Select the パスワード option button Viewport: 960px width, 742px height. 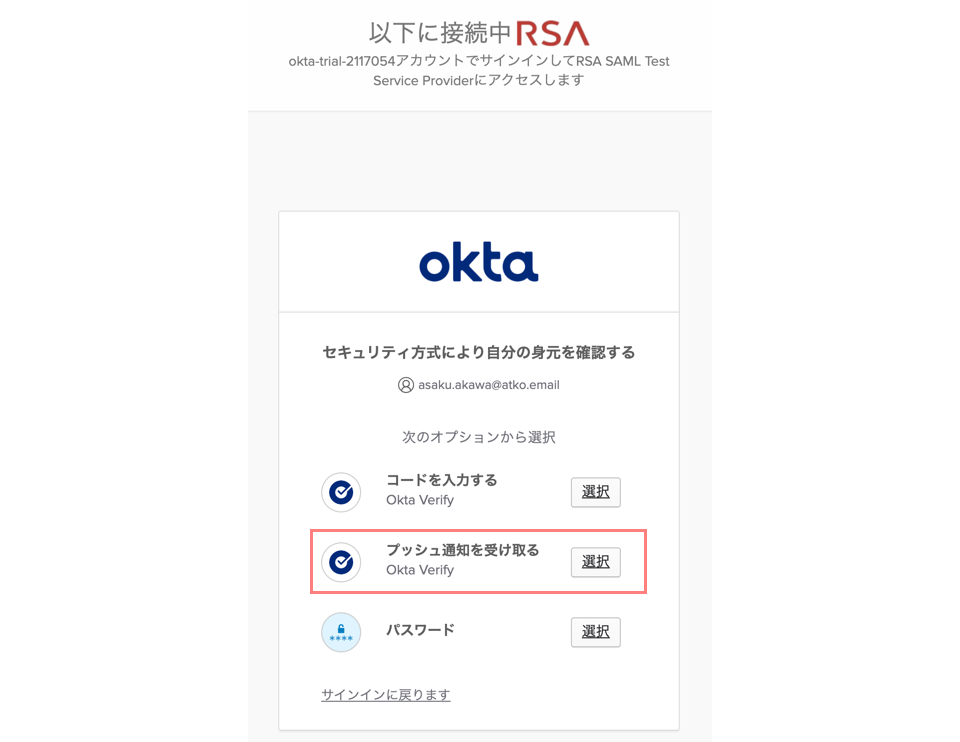click(x=596, y=632)
